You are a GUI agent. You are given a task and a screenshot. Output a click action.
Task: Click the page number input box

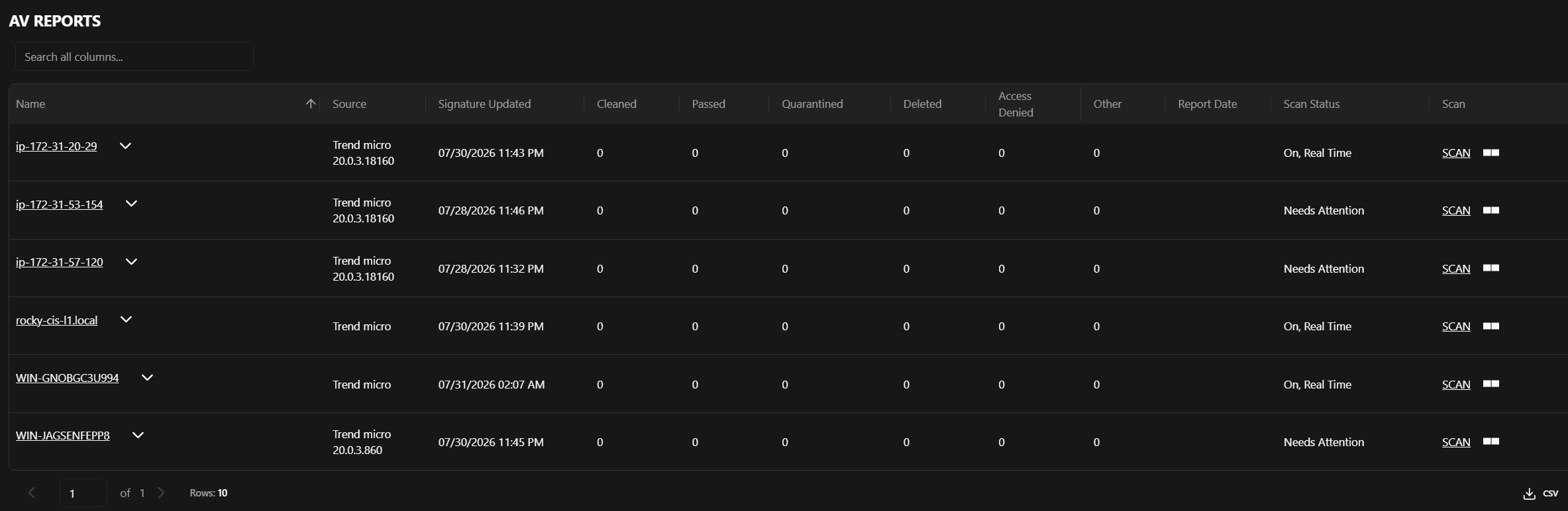83,493
